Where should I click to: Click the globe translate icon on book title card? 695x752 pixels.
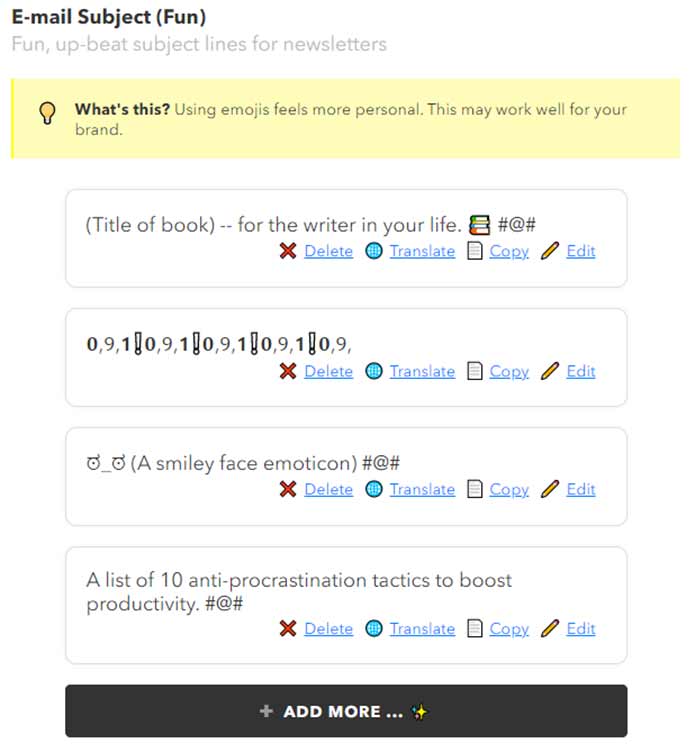374,251
